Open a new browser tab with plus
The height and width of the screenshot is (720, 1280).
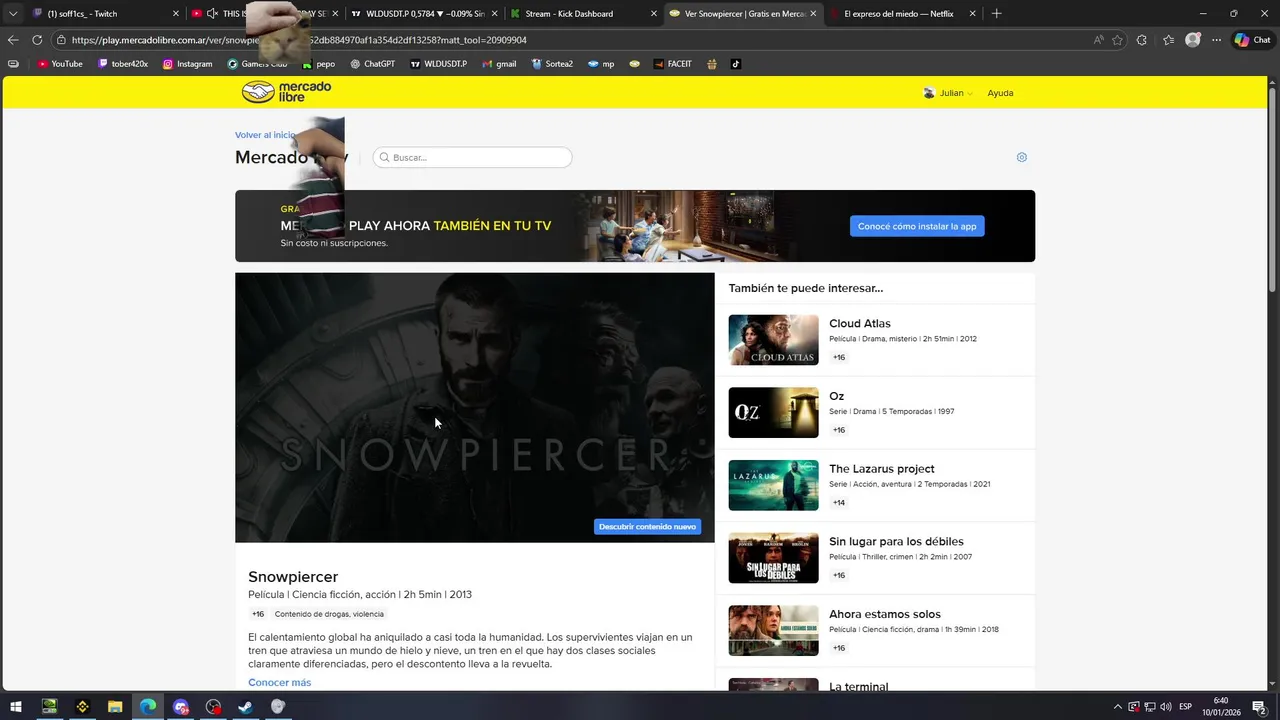[996, 14]
